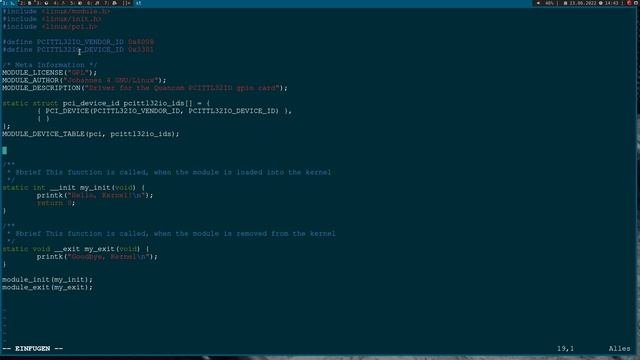640x360 pixels.
Task: Click the 19,1 cursor position indicator
Action: [566, 349]
